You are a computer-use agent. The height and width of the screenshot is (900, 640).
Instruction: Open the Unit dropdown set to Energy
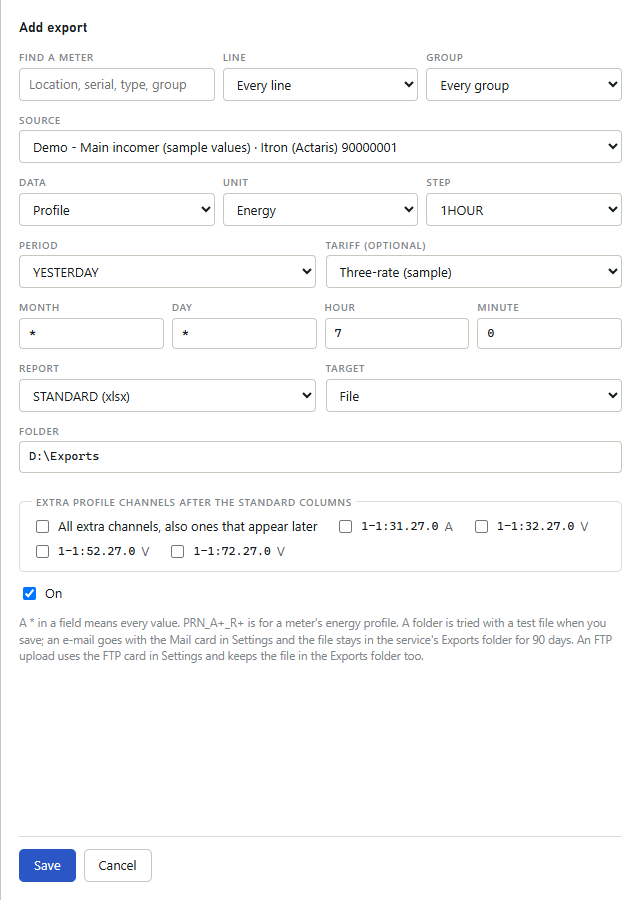click(320, 210)
